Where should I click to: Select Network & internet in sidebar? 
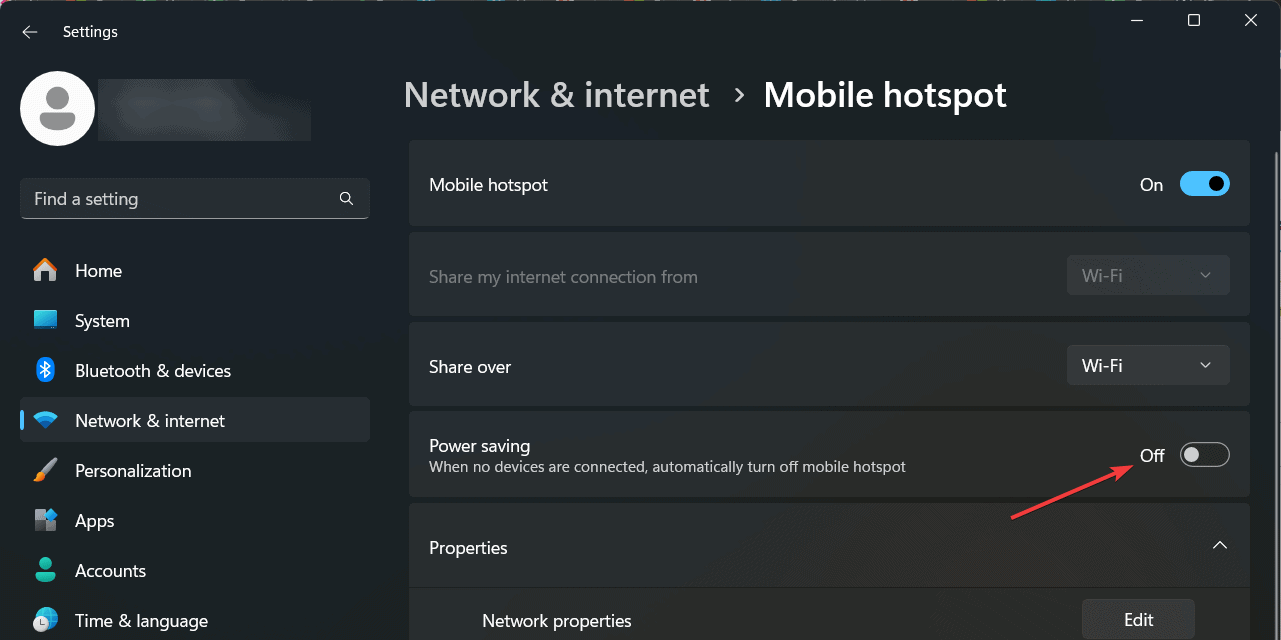[x=195, y=420]
